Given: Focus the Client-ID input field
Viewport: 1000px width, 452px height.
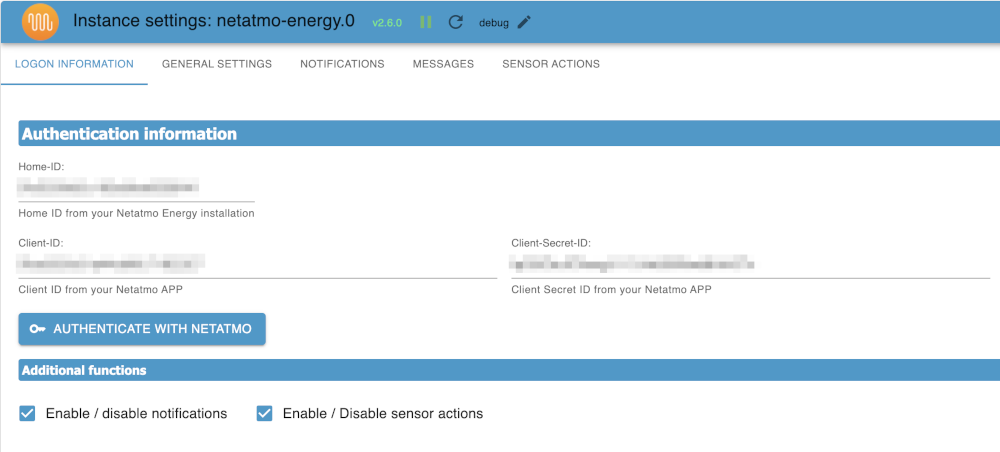Looking at the screenshot, I should (258, 263).
